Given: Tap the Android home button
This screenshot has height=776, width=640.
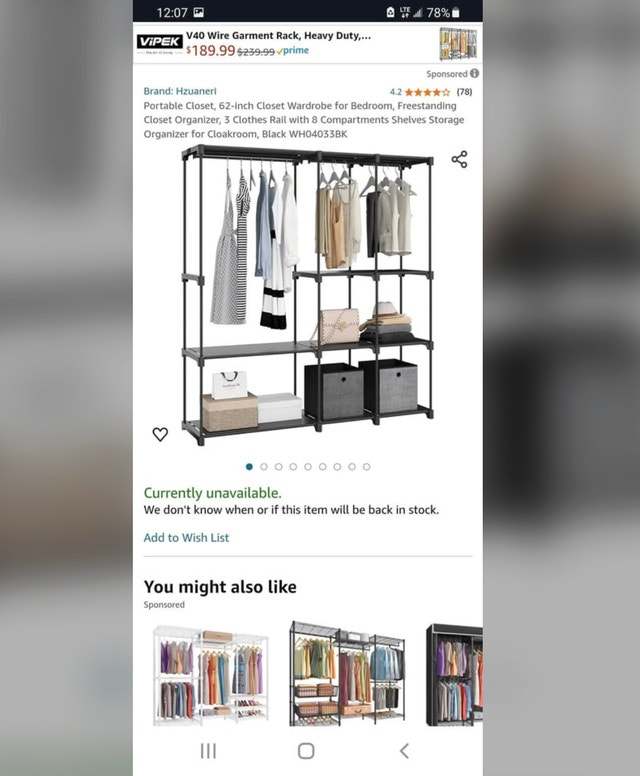Looking at the screenshot, I should [306, 751].
